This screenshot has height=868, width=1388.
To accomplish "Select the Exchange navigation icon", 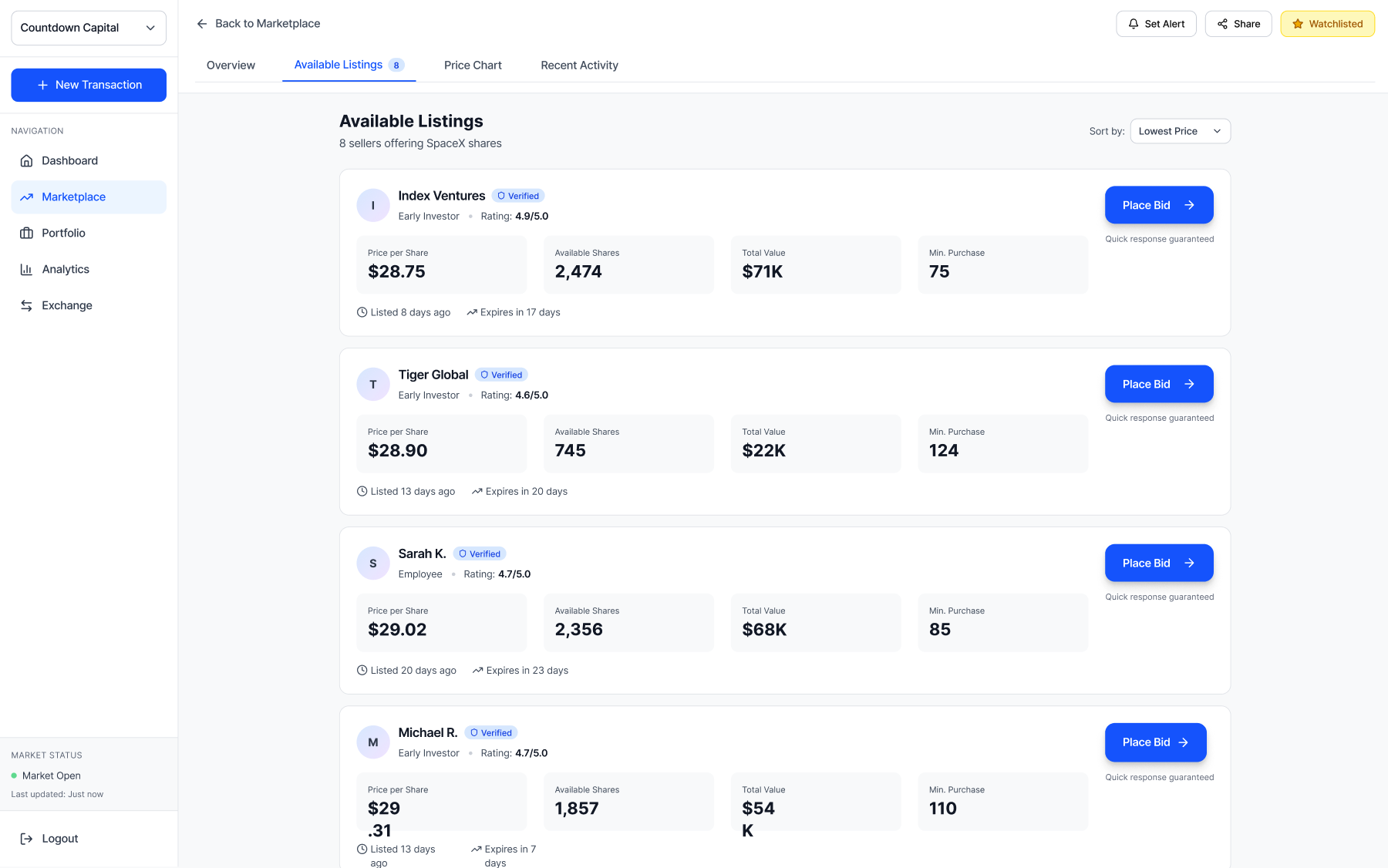I will [27, 305].
